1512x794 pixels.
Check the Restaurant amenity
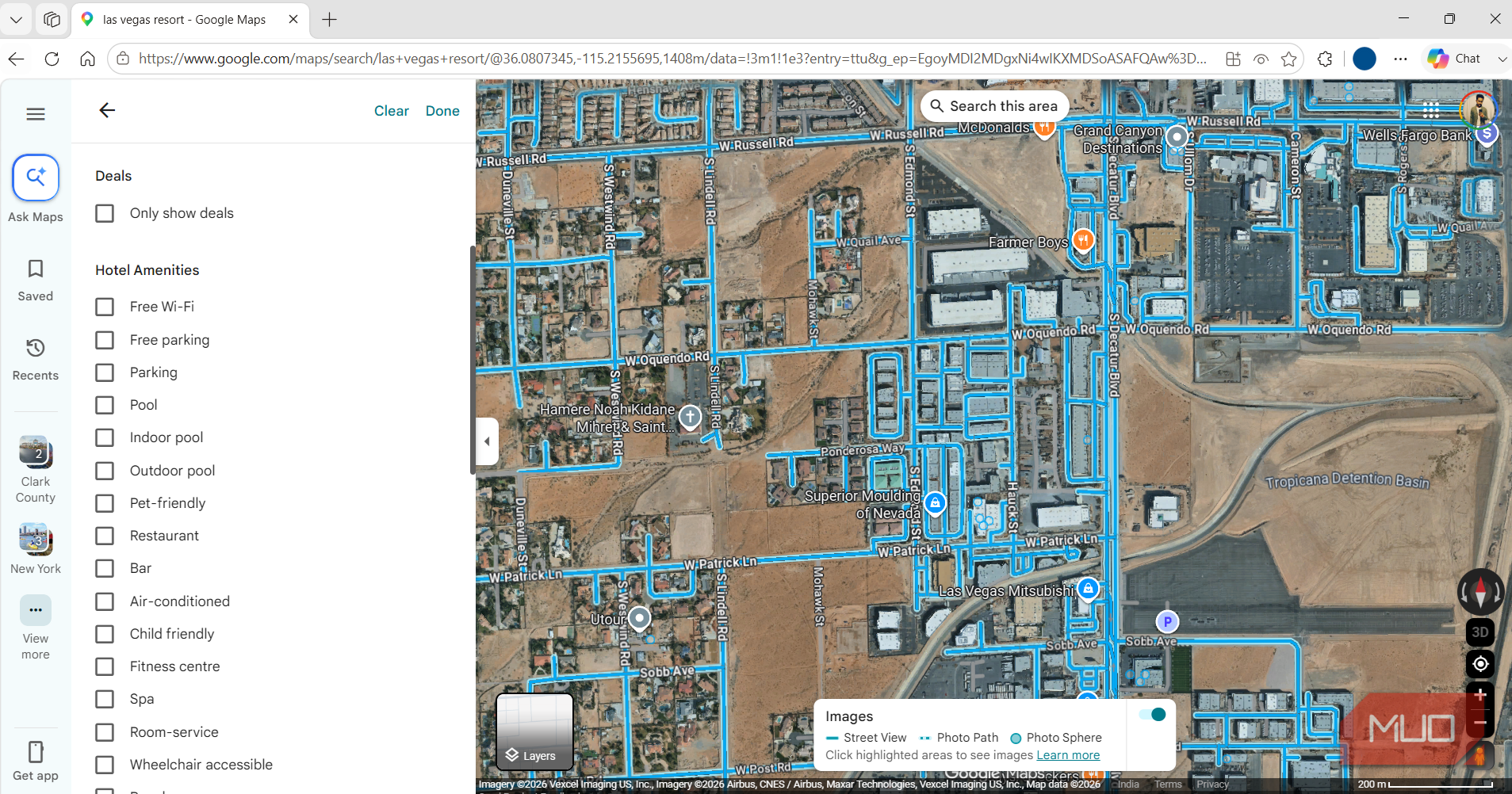click(x=105, y=536)
